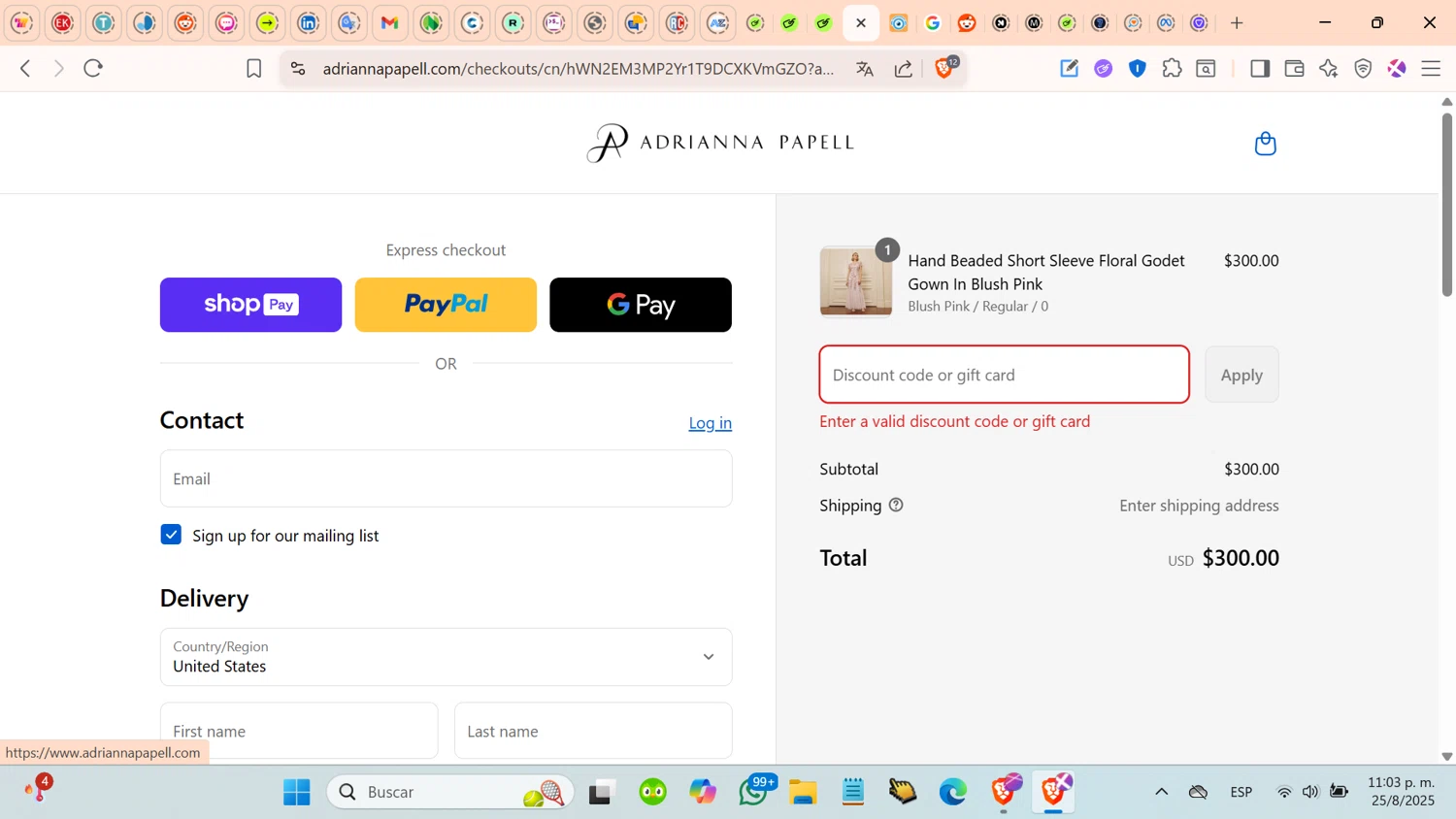Open Microsoft Edge from the taskbar

point(953,792)
